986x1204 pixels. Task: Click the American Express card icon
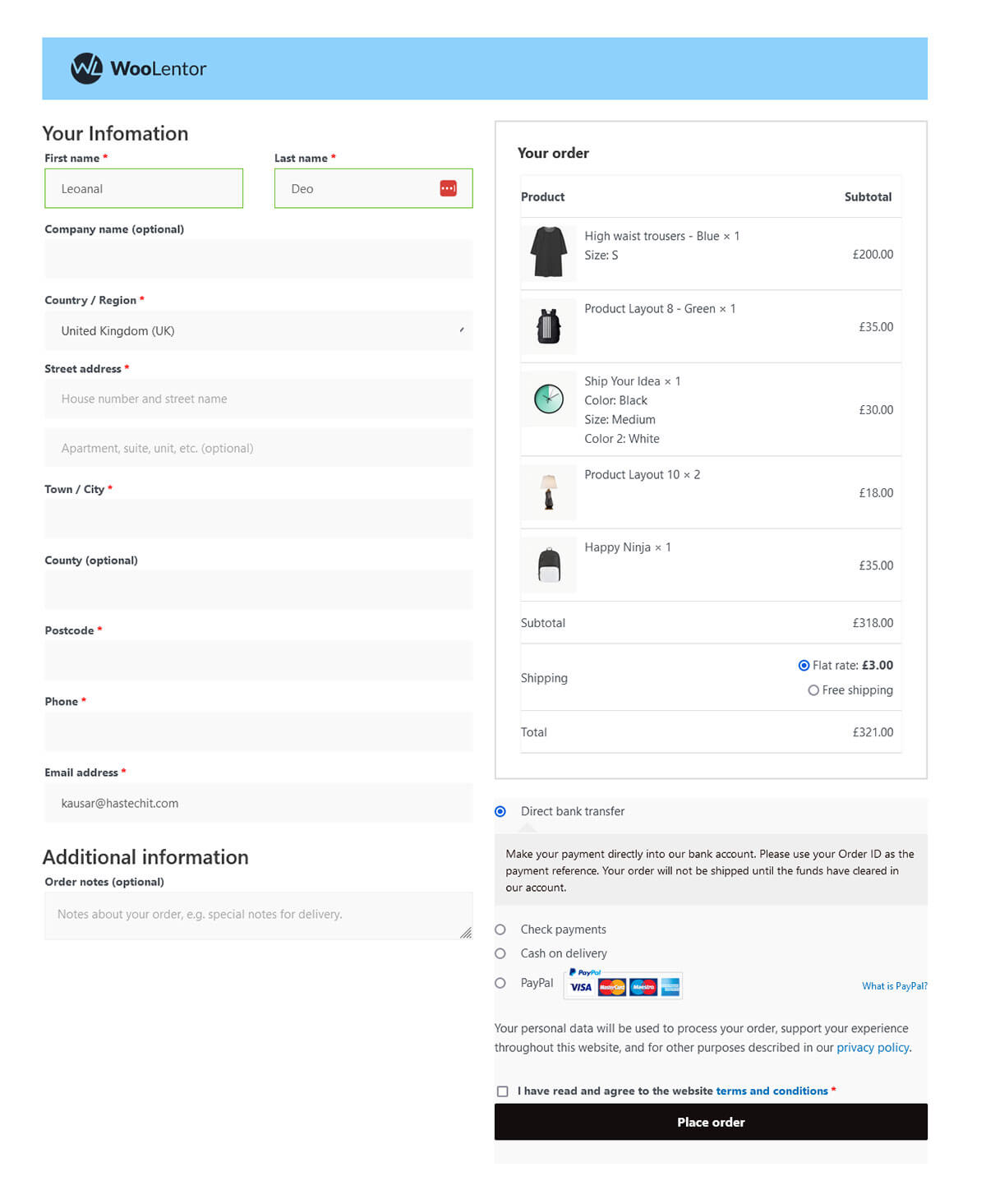[x=670, y=987]
